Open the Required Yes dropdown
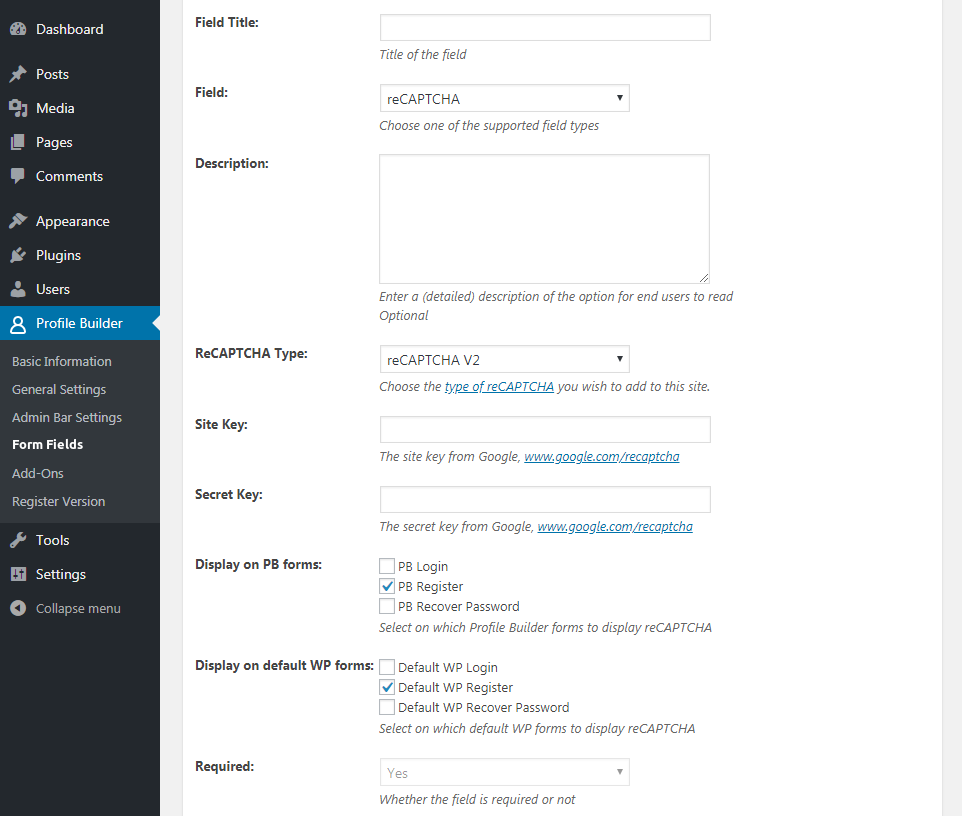The image size is (962, 816). [504, 772]
